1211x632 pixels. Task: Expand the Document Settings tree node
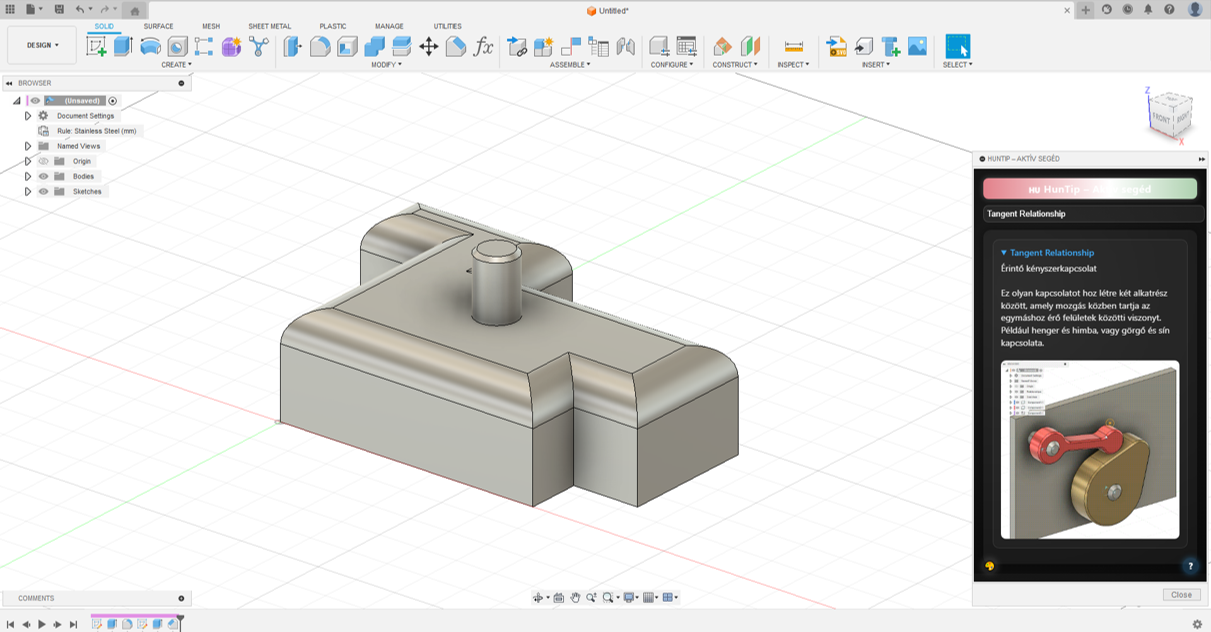pyautogui.click(x=28, y=116)
